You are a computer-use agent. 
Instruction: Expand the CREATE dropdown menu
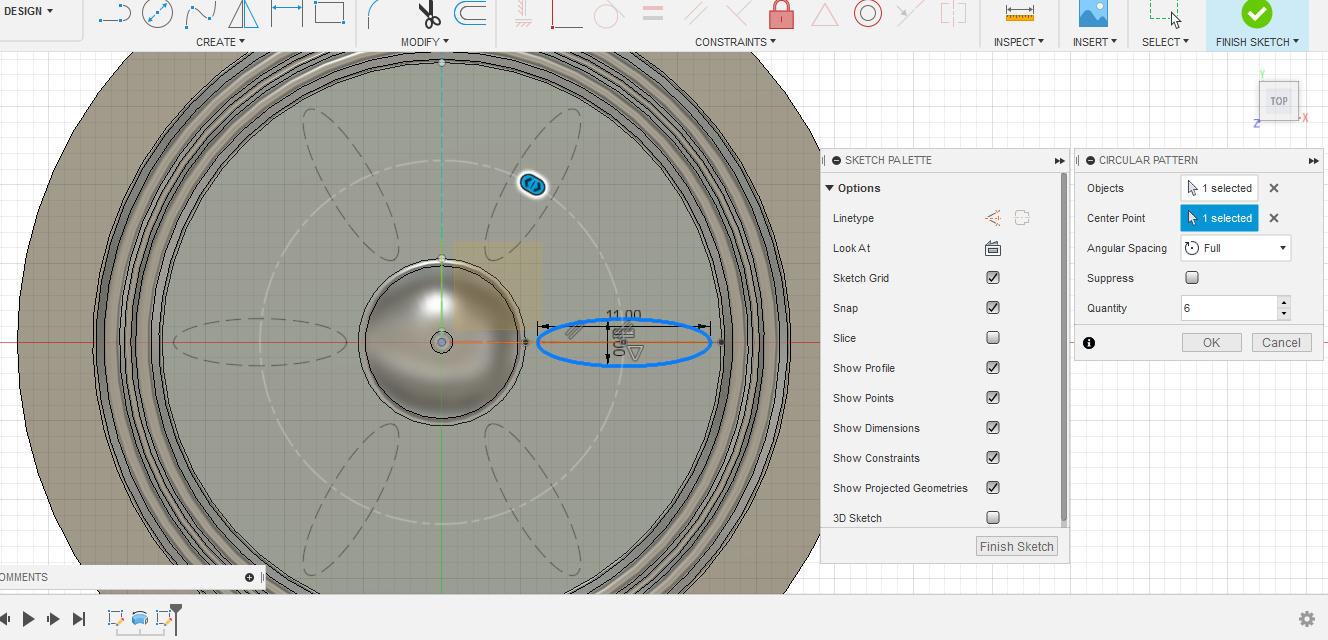pyautogui.click(x=220, y=41)
